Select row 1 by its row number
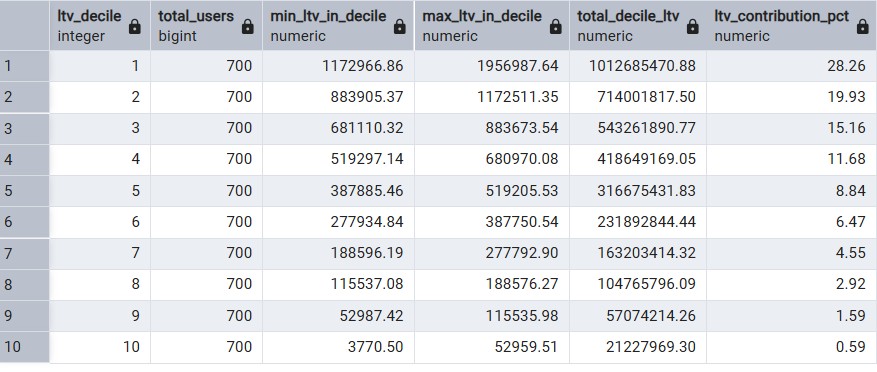 click(x=25, y=66)
